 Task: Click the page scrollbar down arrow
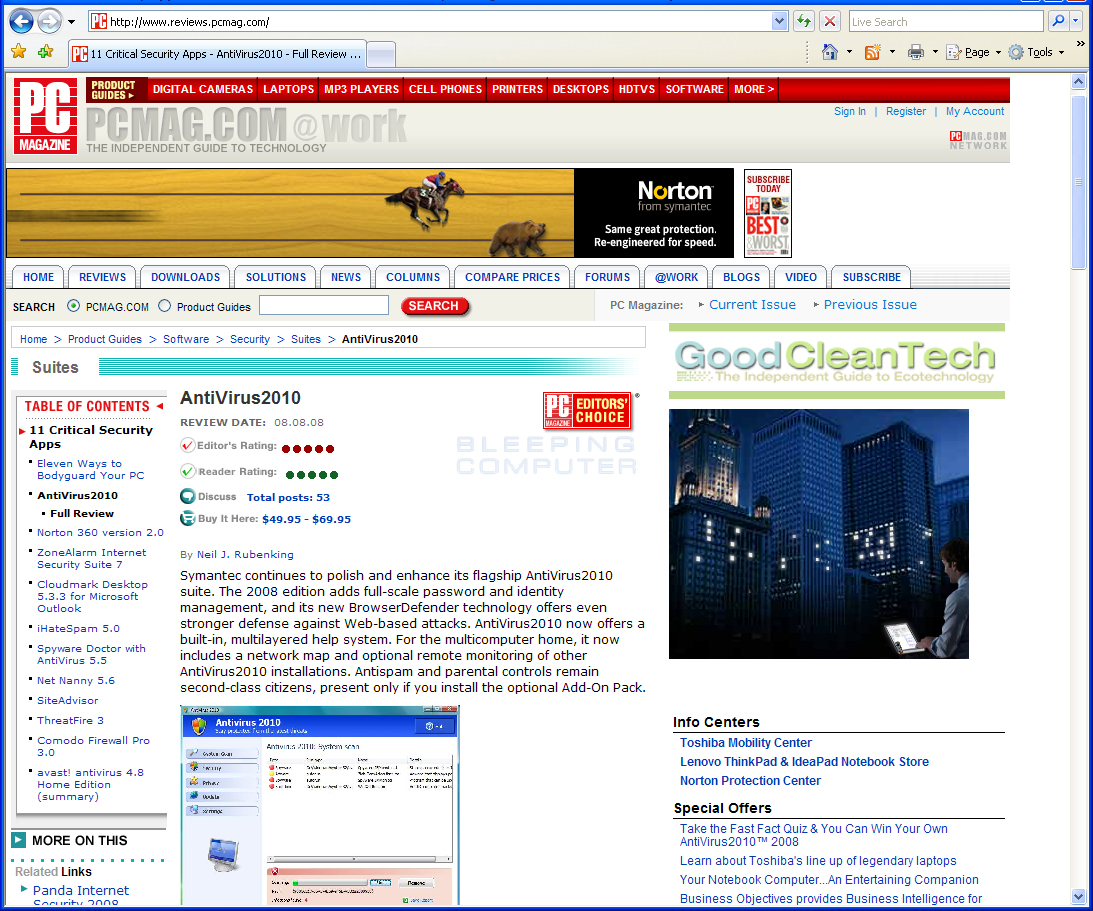(1078, 896)
